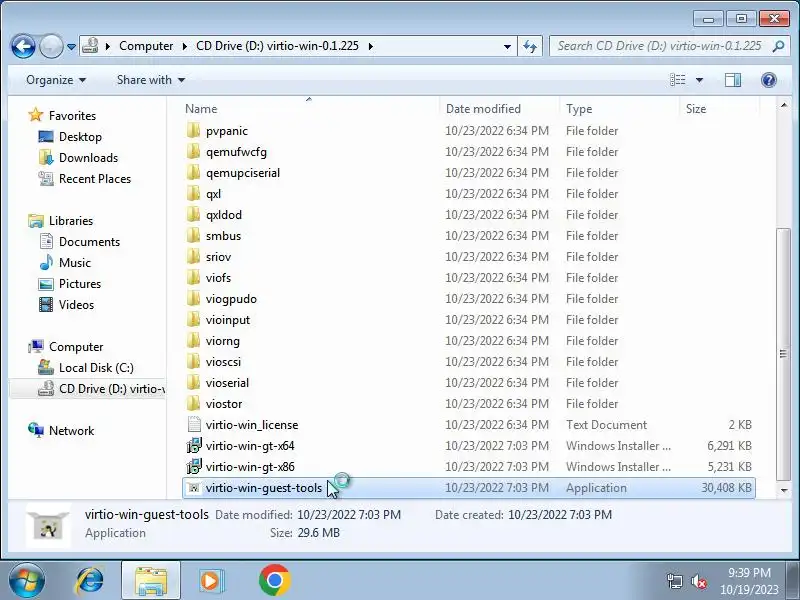Image resolution: width=800 pixels, height=600 pixels.
Task: Select virtio-win-gt-x86 installer icon
Action: [x=194, y=466]
